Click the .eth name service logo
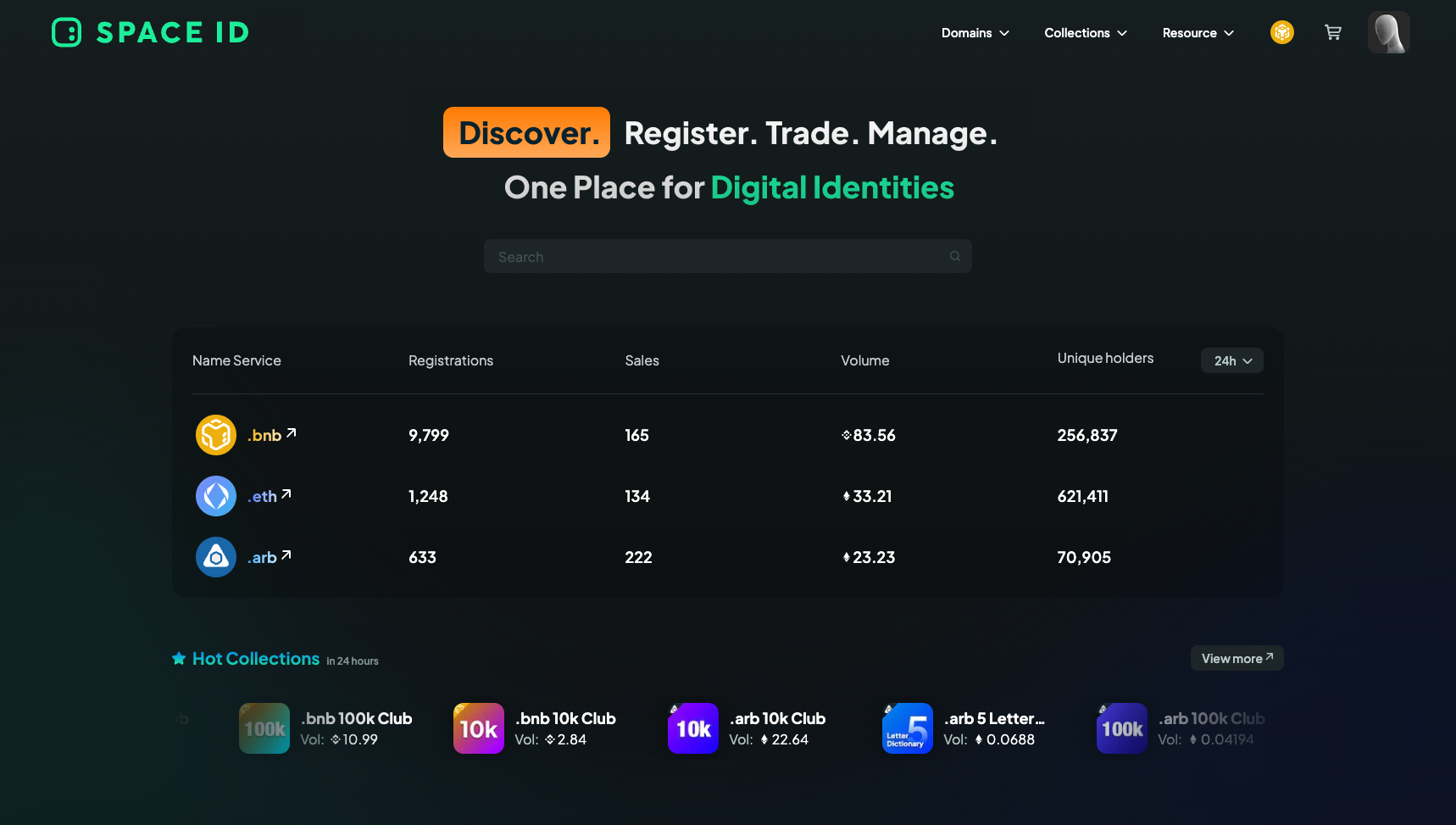1456x825 pixels. [x=216, y=496]
